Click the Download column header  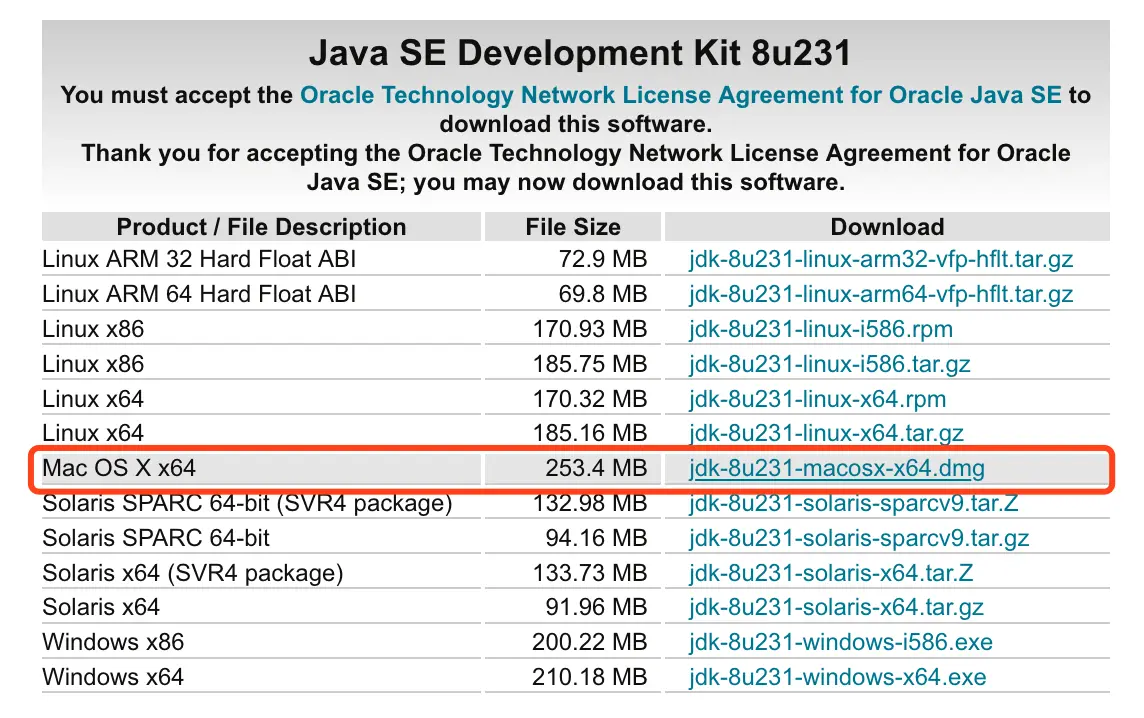pos(887,227)
